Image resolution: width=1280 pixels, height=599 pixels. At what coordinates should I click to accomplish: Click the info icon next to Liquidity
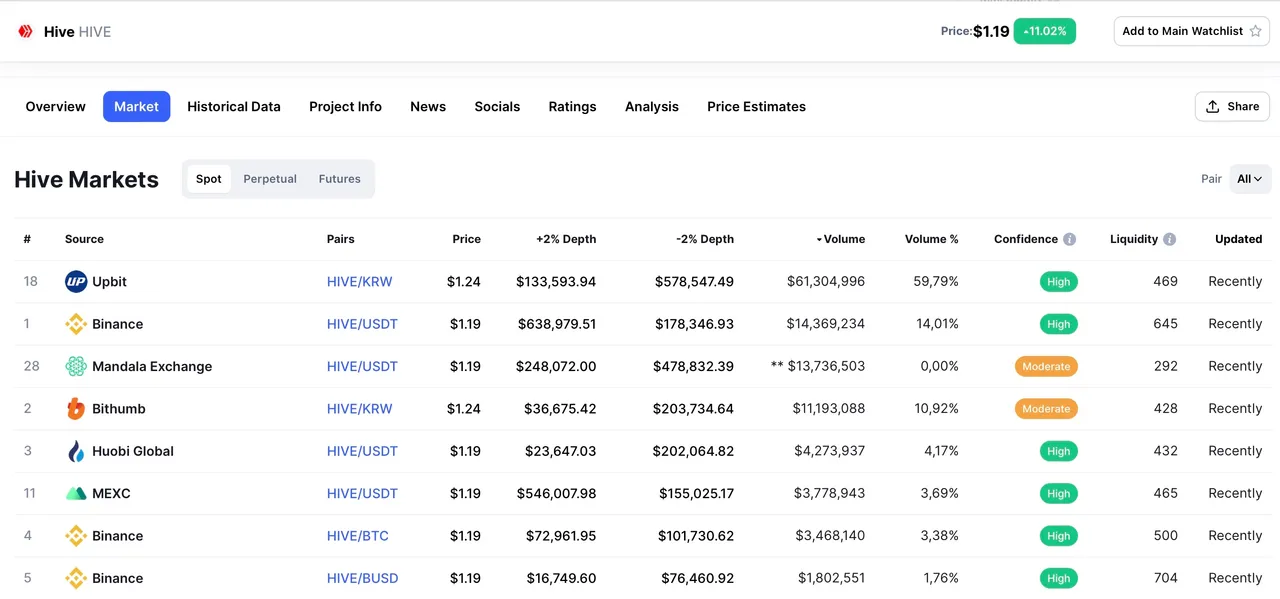tap(1170, 239)
